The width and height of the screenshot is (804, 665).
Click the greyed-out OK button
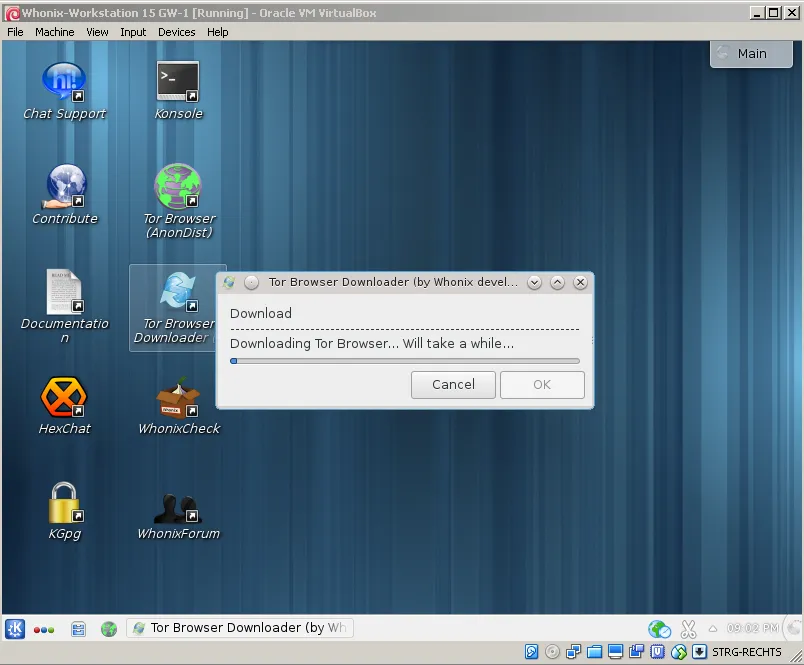pyautogui.click(x=542, y=385)
